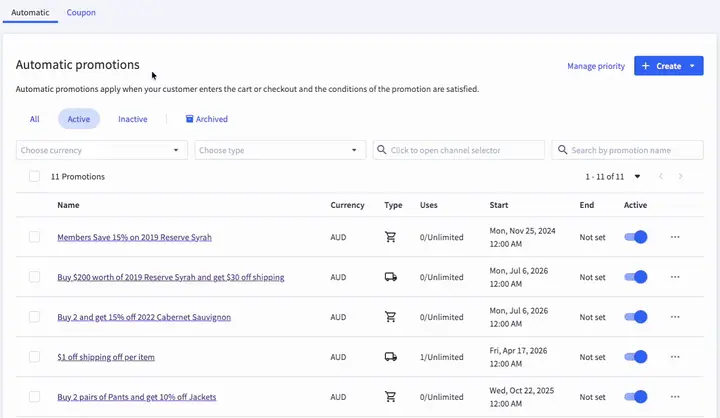The width and height of the screenshot is (720, 418).
Task: Open Buy $200 worth of 2019 Reserve Syrah promotion
Action: 171,277
